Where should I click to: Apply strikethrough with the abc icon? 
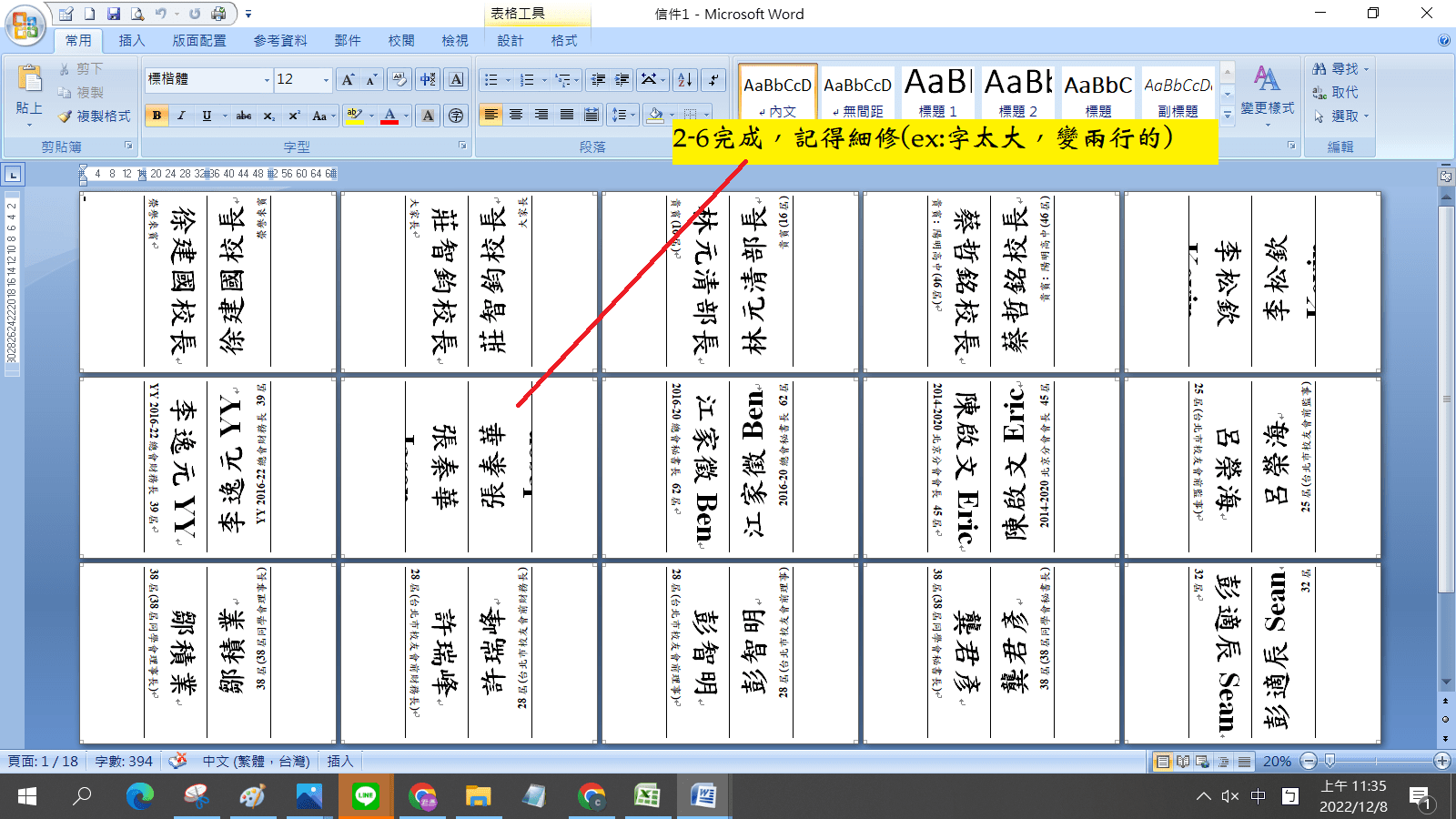click(x=244, y=116)
